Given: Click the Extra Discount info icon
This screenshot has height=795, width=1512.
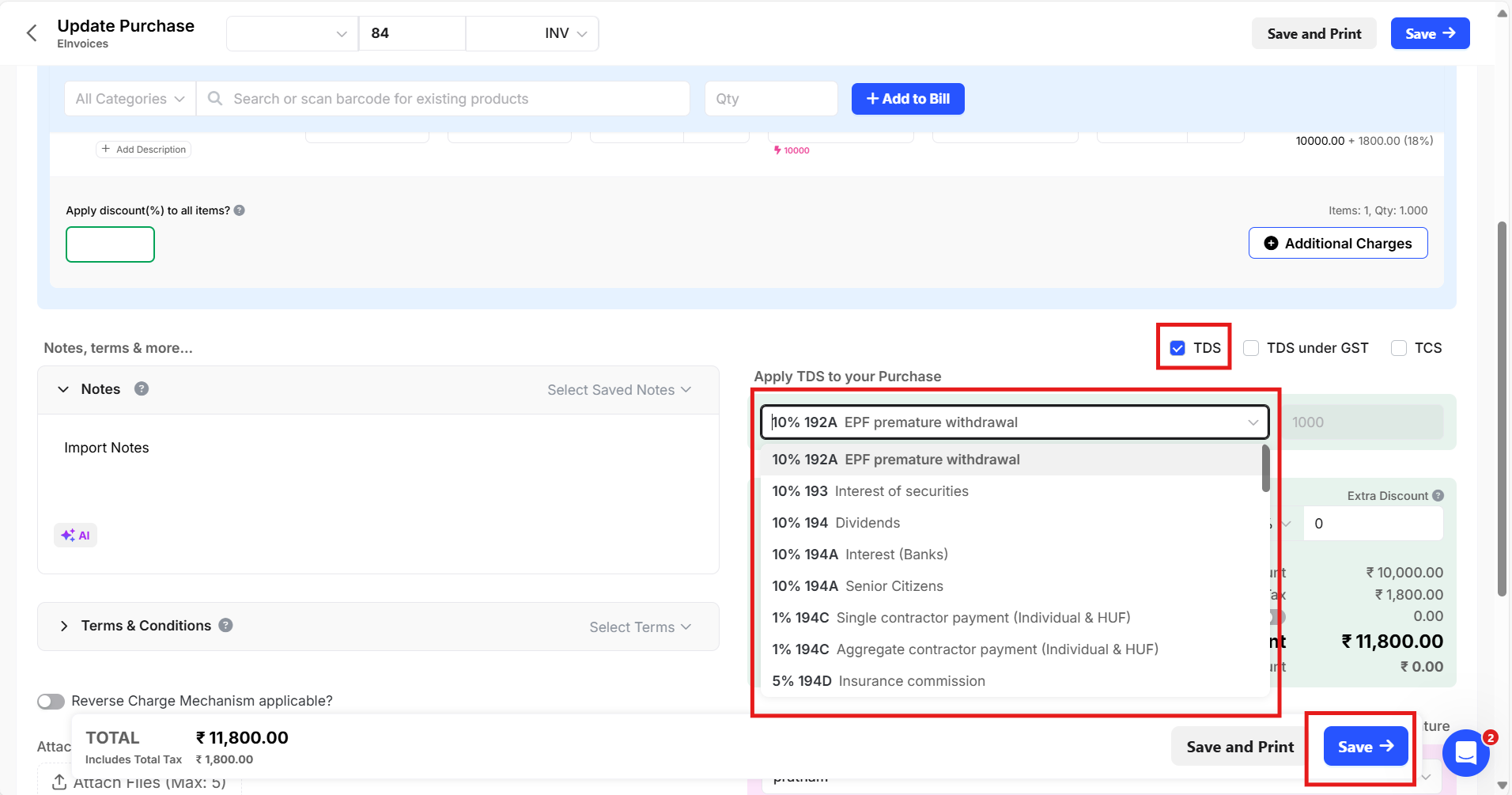Looking at the screenshot, I should 1438,495.
